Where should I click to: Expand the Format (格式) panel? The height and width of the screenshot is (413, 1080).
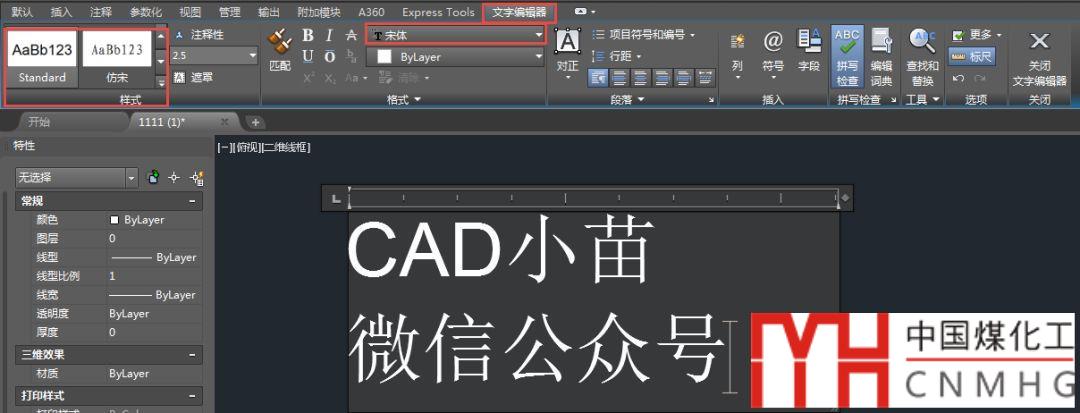click(x=403, y=100)
